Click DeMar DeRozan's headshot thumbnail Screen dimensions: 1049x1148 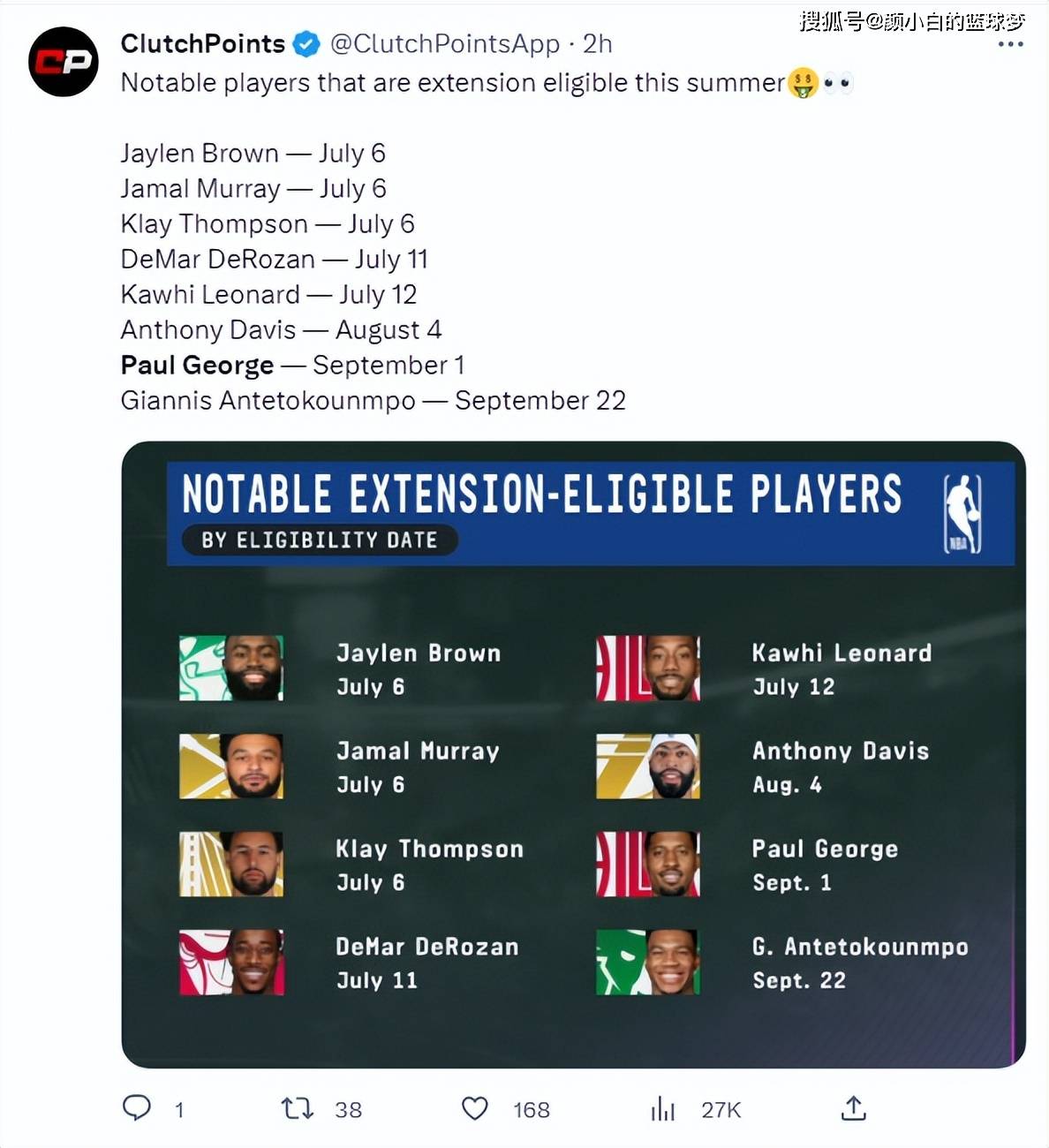[231, 962]
